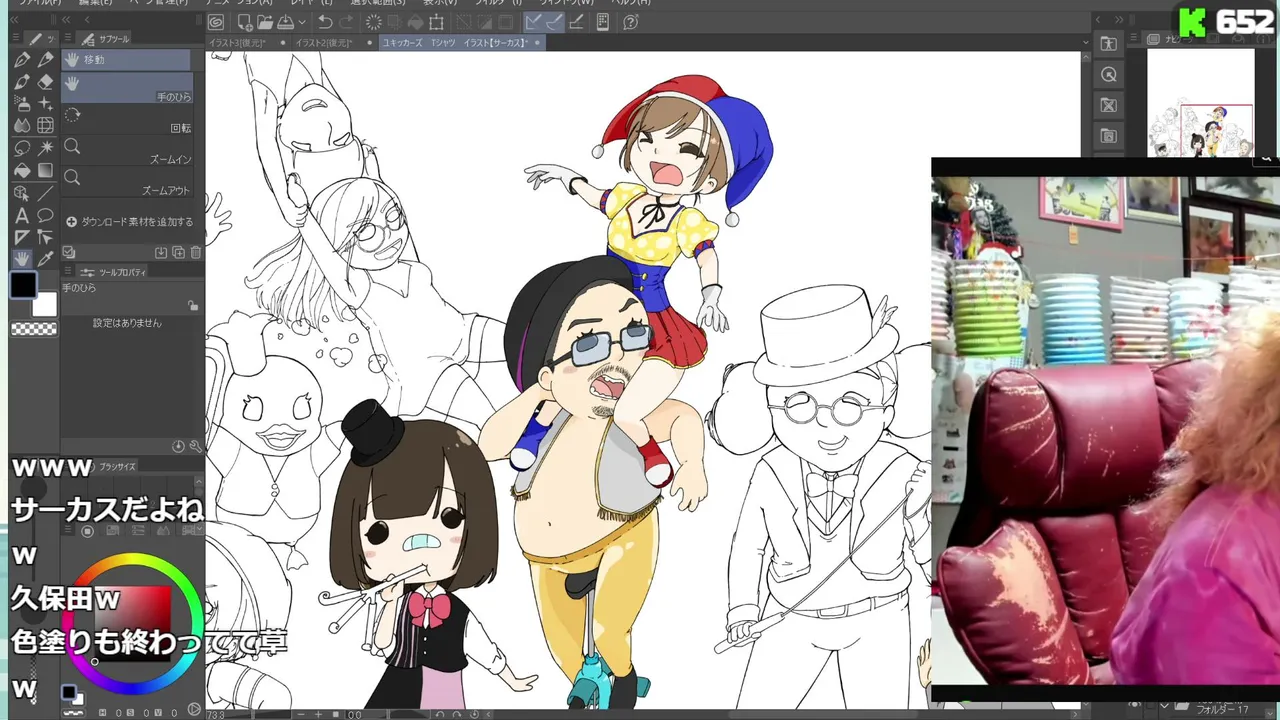Select the Hand move tool in tool palette

21,259
